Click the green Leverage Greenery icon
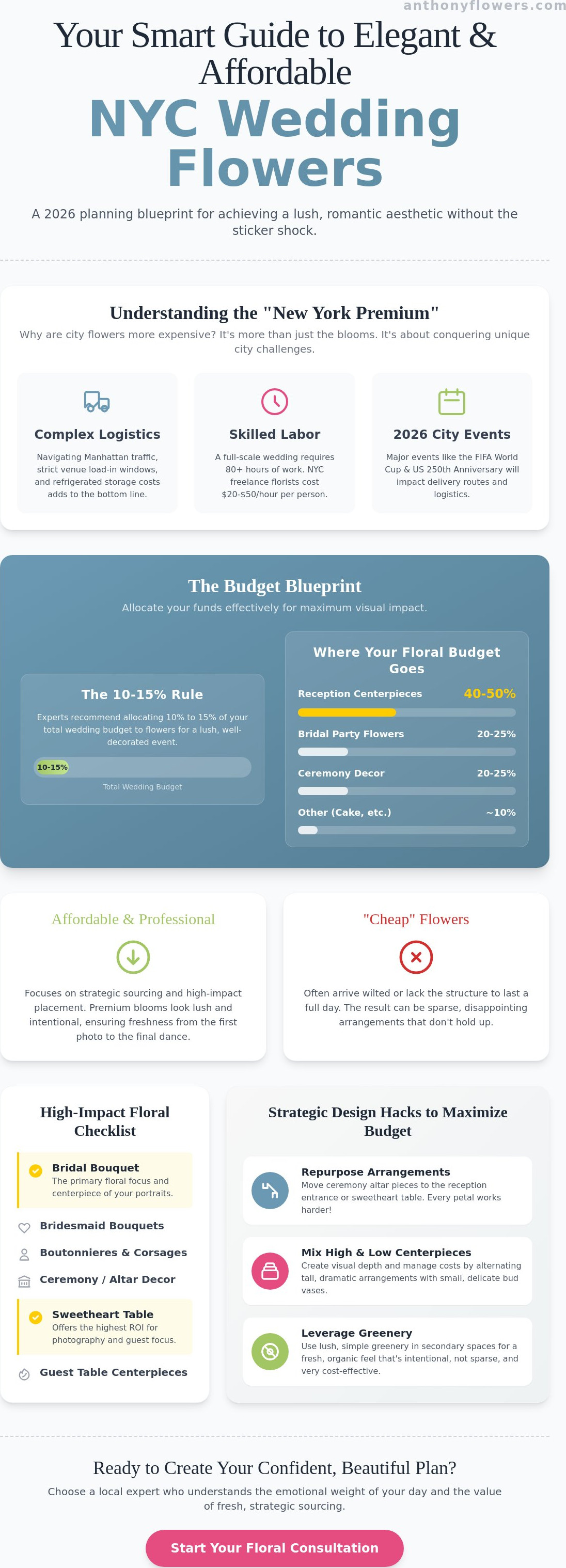This screenshot has width=566, height=1568. pos(270,1351)
